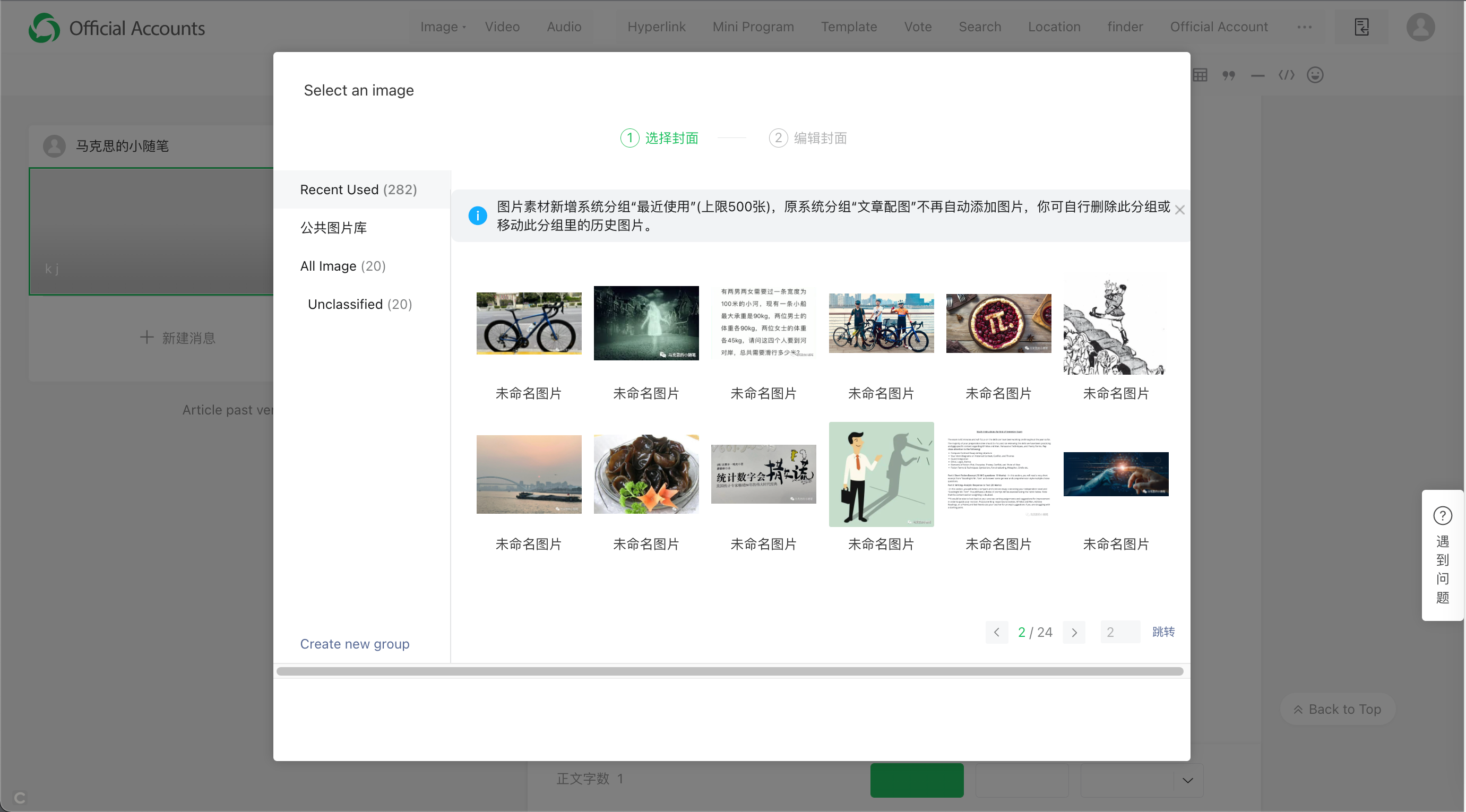Click the user profile avatar icon
1466x812 pixels.
pyautogui.click(x=1420, y=27)
